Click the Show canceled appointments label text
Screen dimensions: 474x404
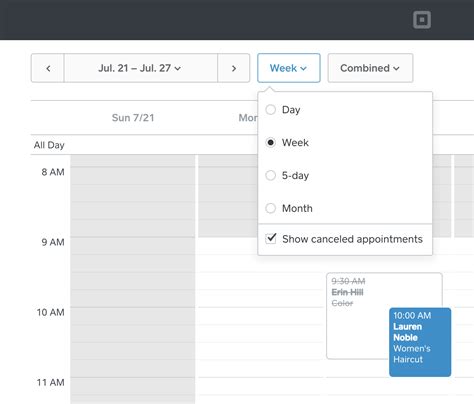(352, 239)
